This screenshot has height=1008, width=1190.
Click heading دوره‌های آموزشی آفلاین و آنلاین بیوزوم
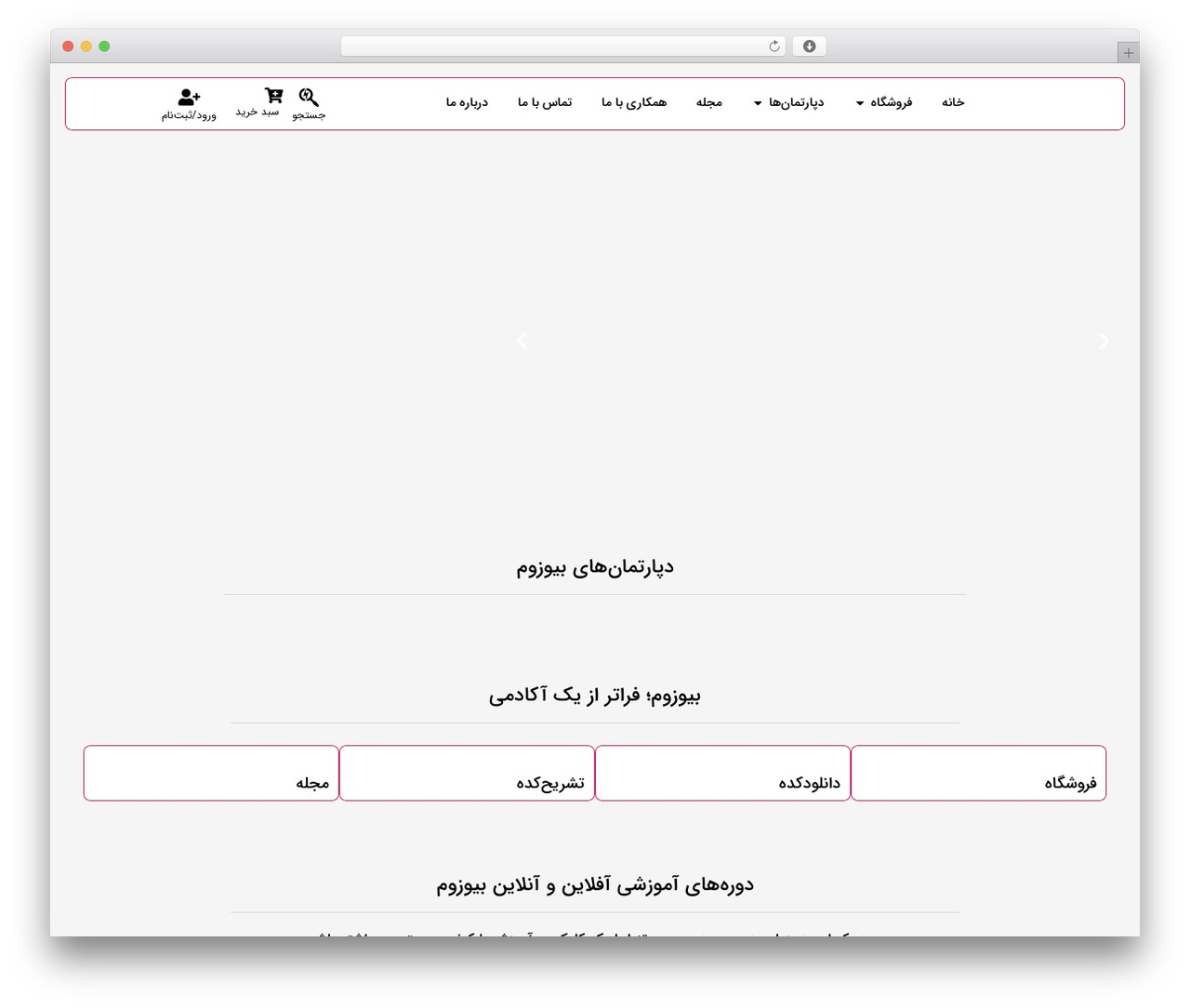coord(595,885)
